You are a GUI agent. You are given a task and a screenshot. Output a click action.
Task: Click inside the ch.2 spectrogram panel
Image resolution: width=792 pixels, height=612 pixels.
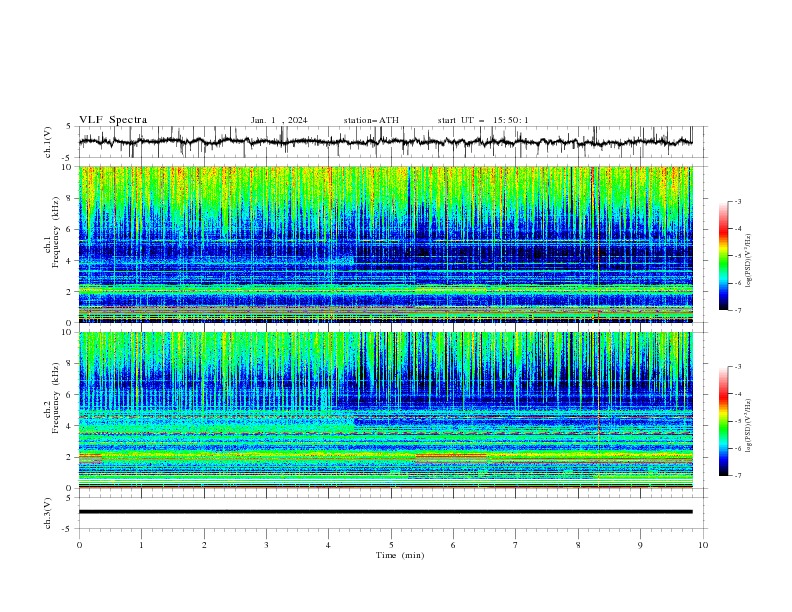385,410
